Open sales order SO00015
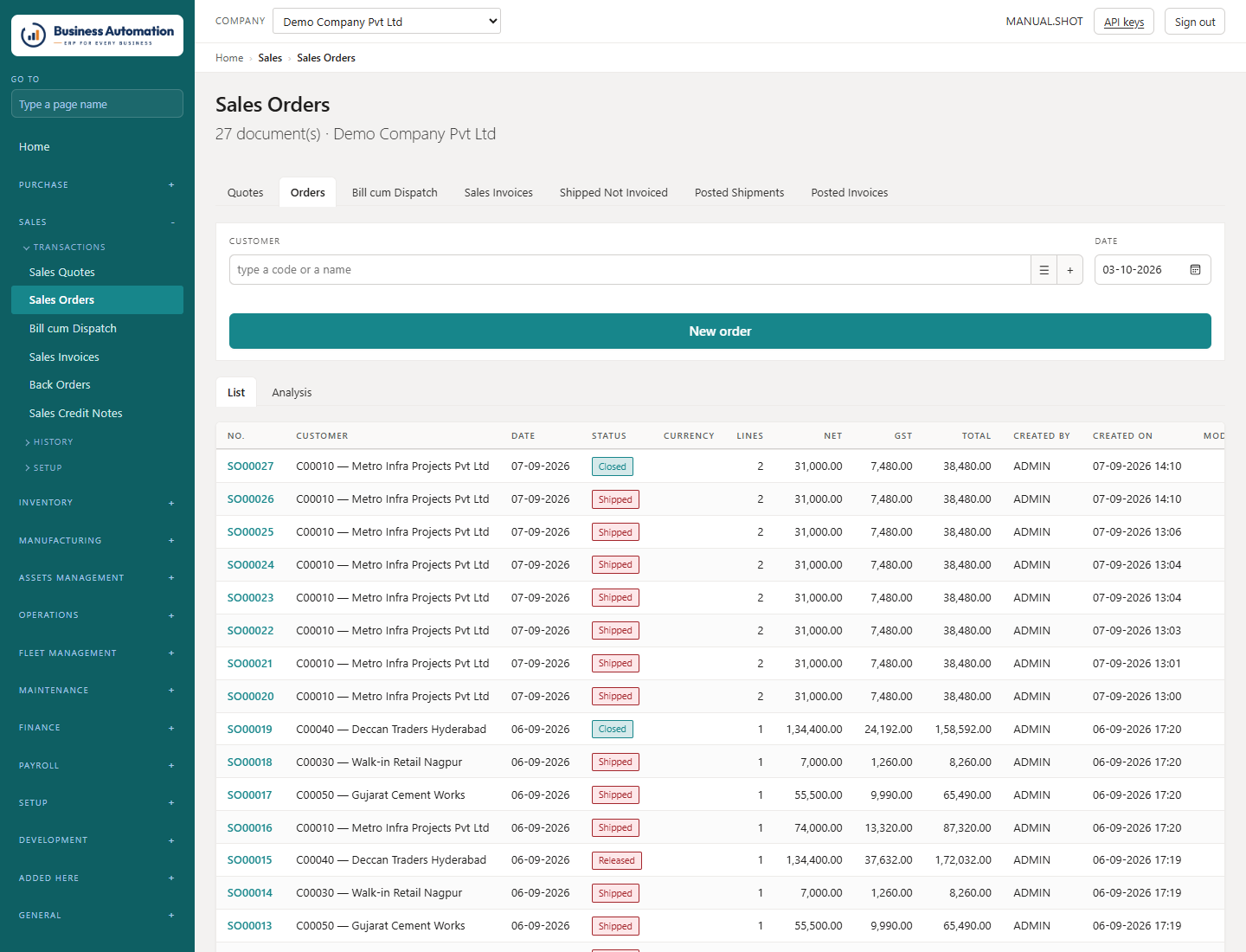This screenshot has height=952, width=1246. click(x=250, y=860)
